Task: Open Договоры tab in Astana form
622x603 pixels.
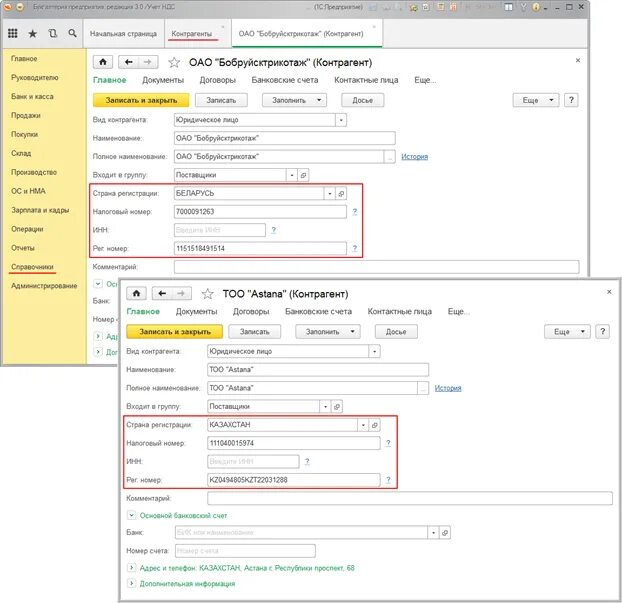Action: [x=251, y=312]
